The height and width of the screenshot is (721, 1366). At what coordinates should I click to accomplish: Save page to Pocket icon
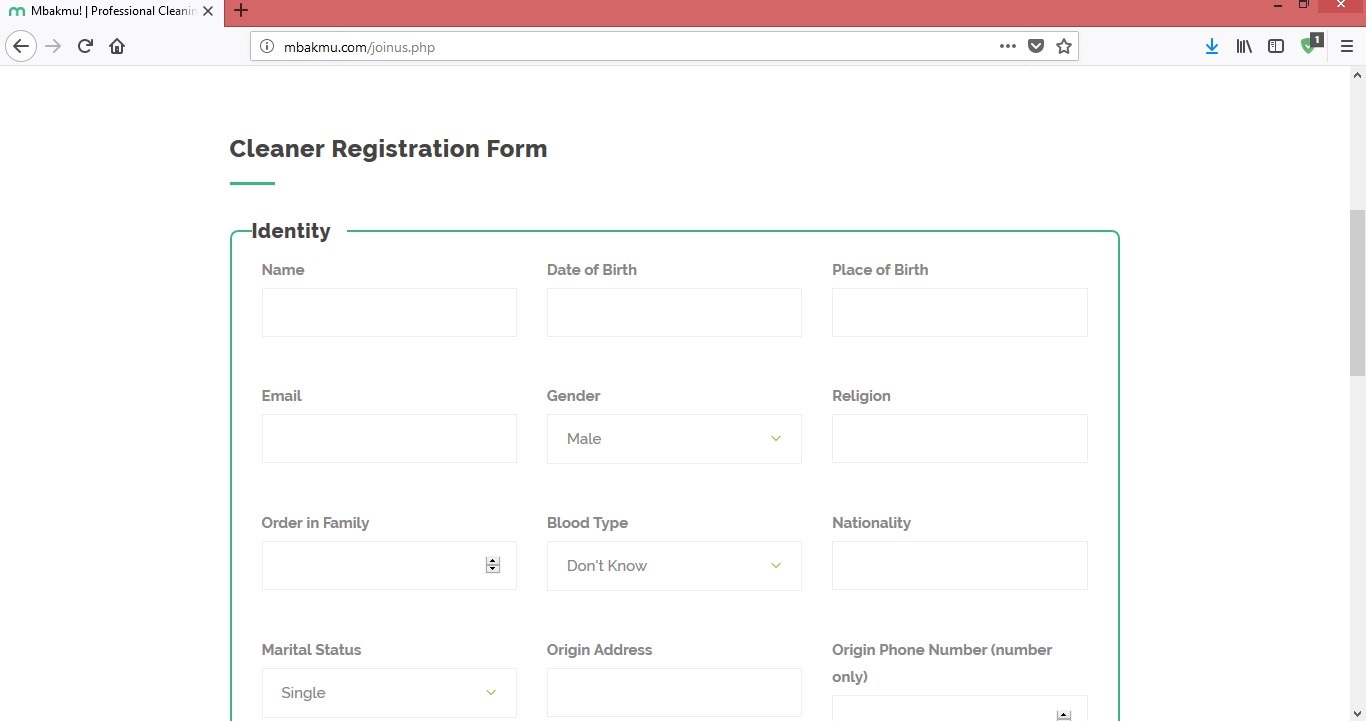(x=1036, y=46)
